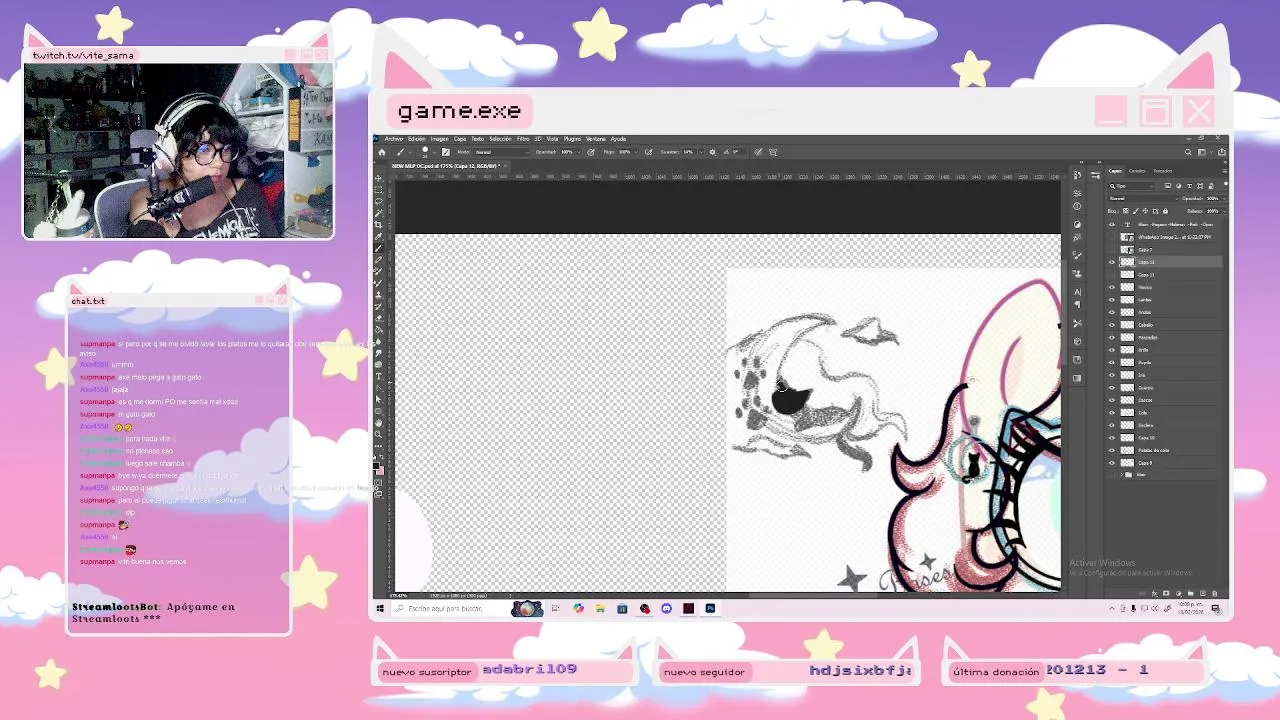Open the Opacidad slider arrow in options bar
Screen dimensions: 1280x720
click(578, 152)
